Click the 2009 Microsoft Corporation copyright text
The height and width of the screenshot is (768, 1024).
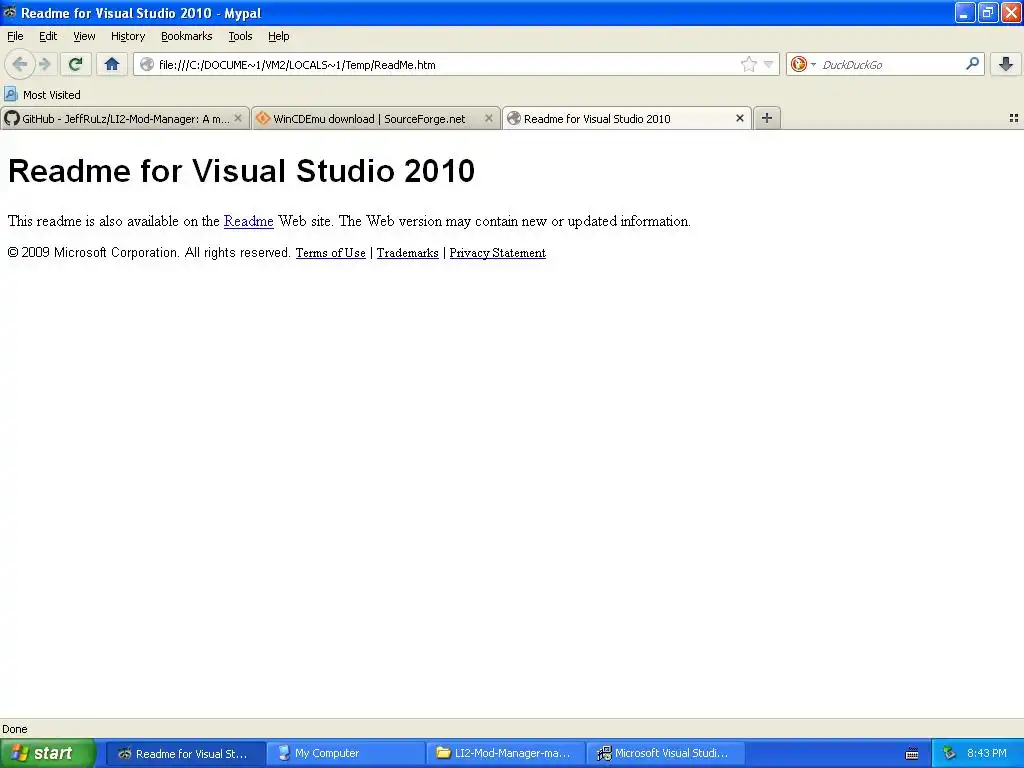coord(149,253)
